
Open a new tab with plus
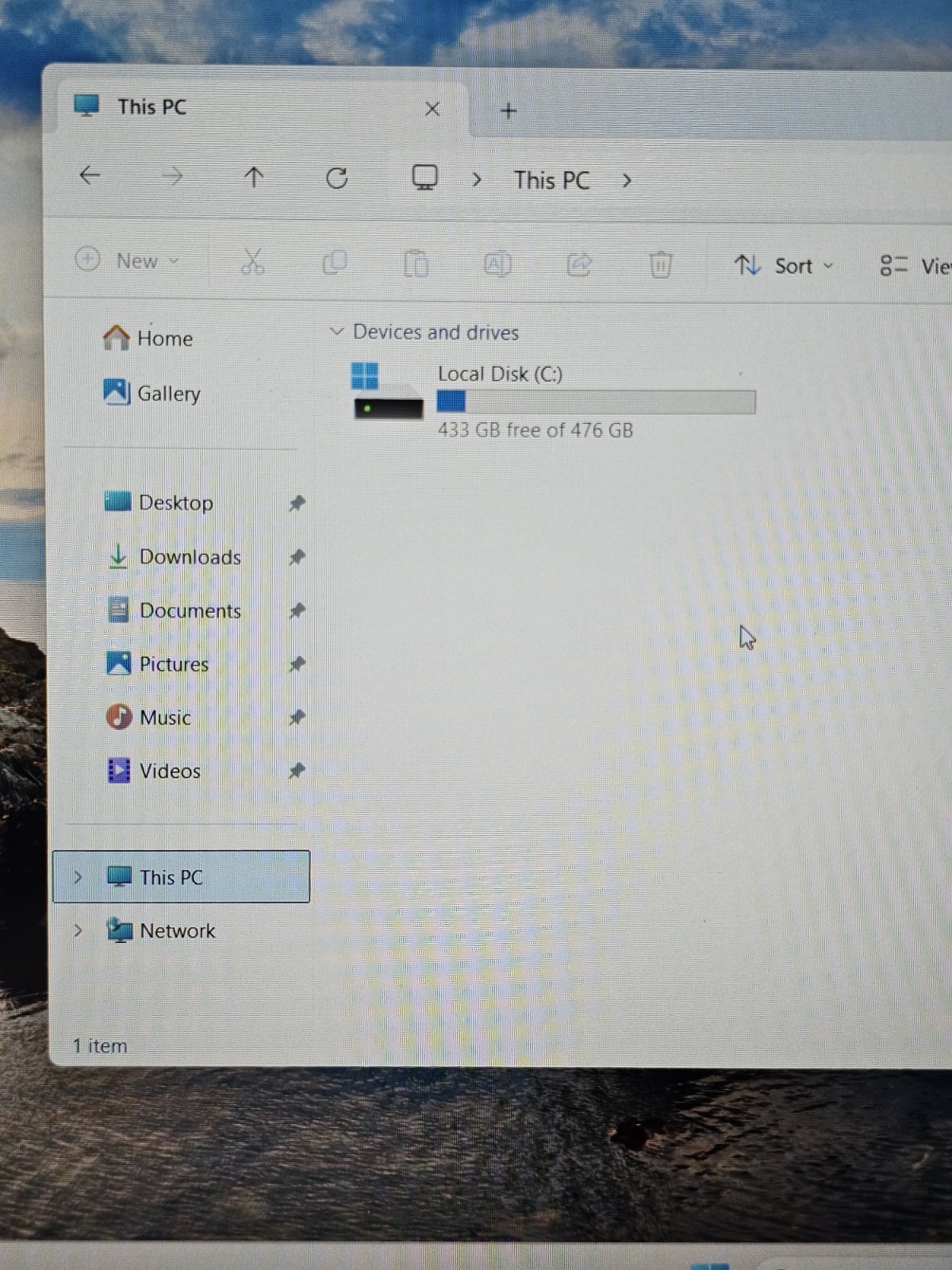click(x=509, y=111)
